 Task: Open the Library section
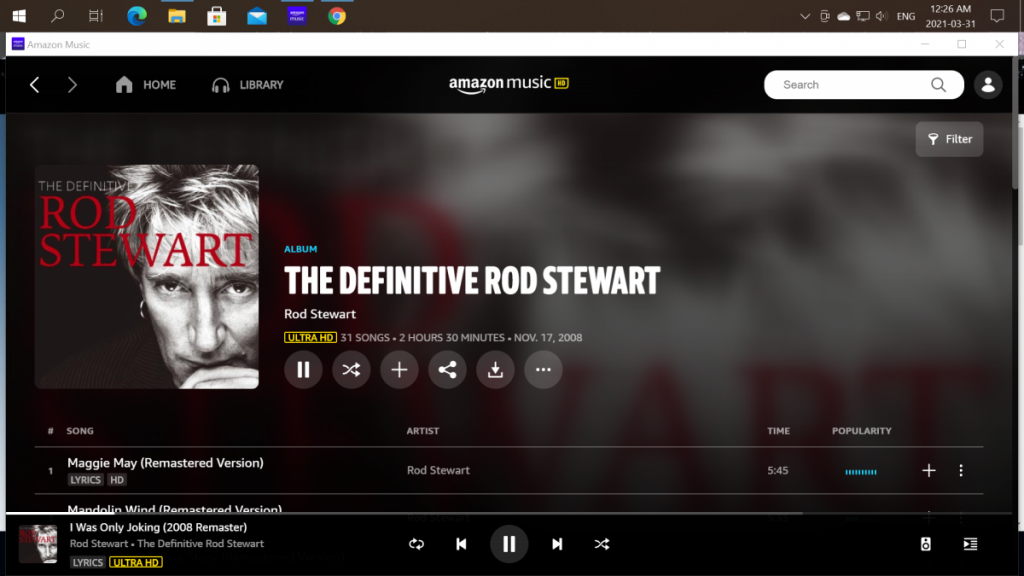(x=248, y=85)
